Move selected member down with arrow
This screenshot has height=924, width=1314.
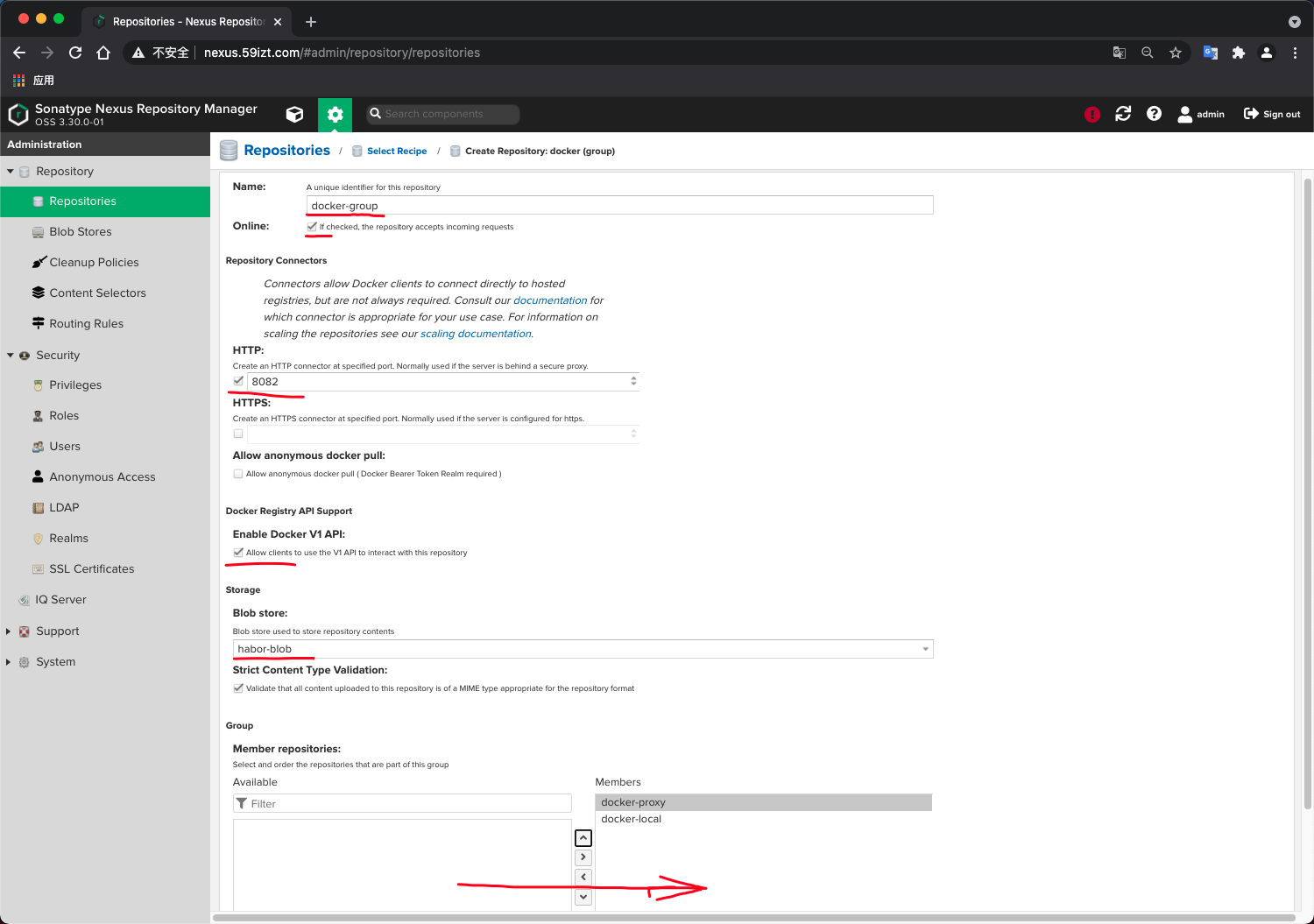(583, 896)
